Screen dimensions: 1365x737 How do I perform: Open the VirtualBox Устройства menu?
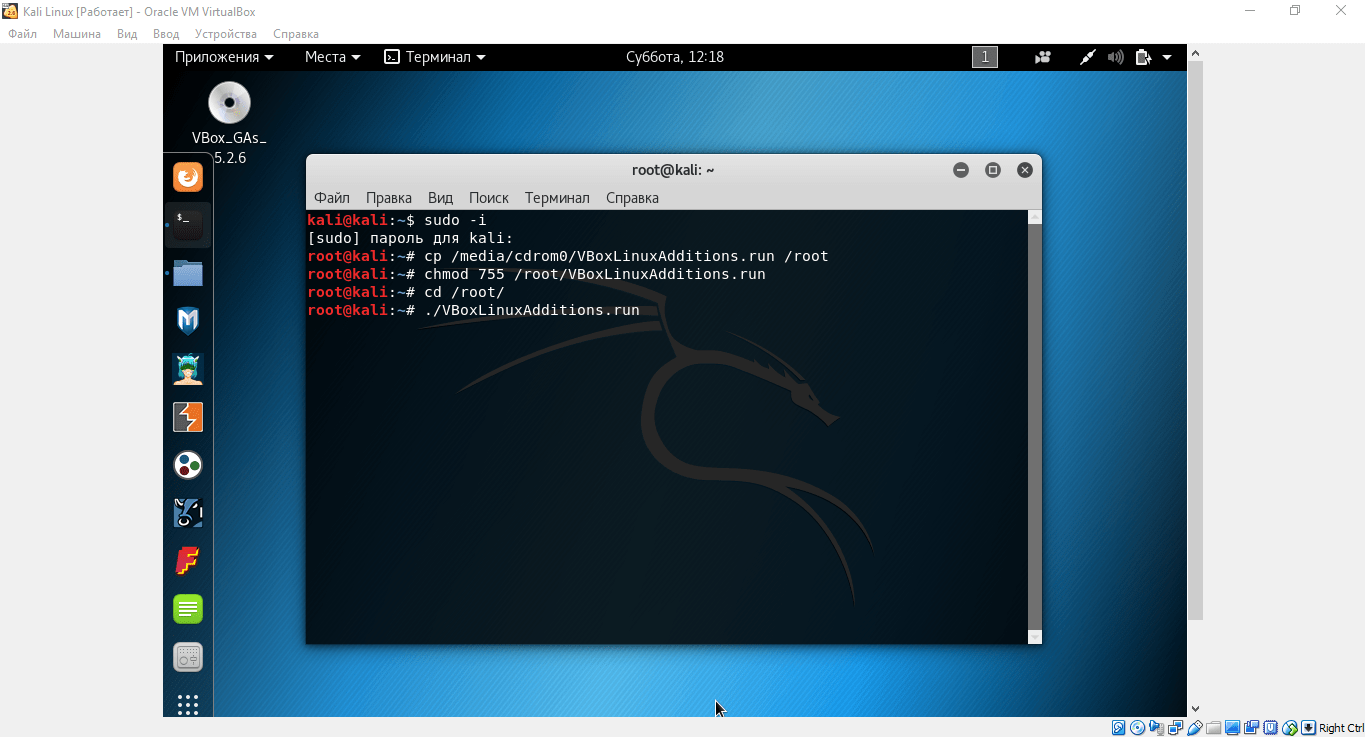(x=226, y=34)
